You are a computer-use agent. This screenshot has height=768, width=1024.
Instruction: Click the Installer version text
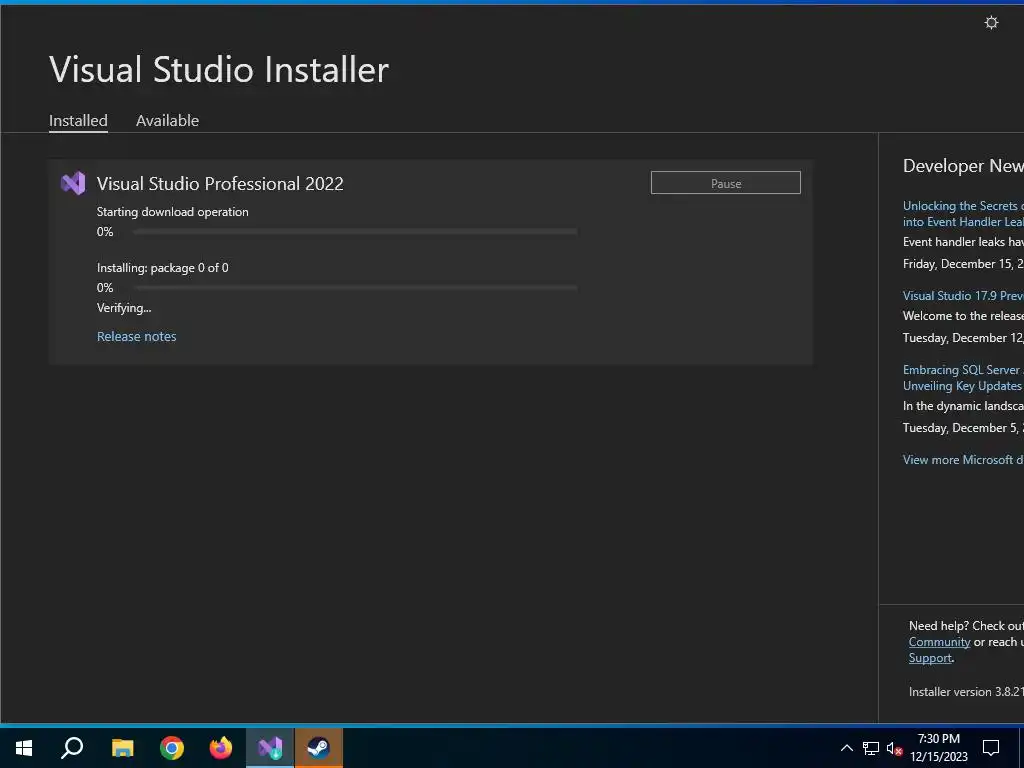click(x=967, y=692)
